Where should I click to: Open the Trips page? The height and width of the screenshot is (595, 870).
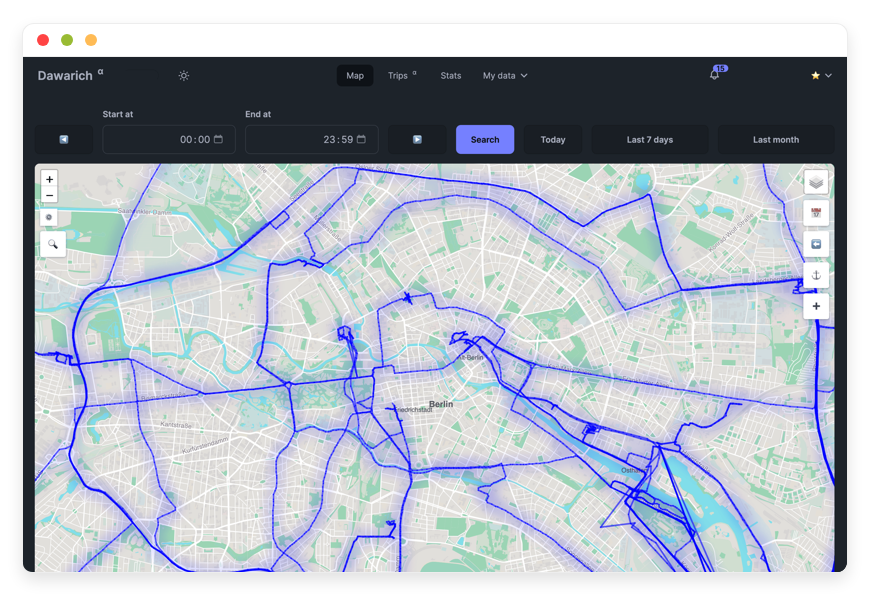click(x=402, y=75)
